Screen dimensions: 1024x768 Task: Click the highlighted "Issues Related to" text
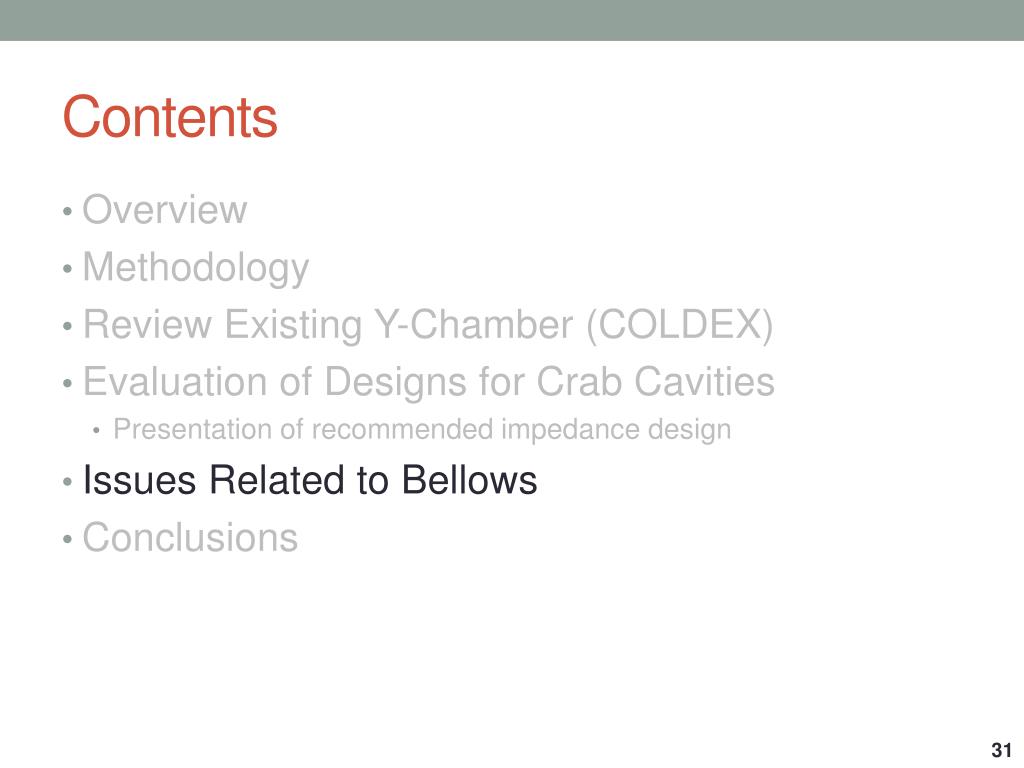(x=236, y=480)
